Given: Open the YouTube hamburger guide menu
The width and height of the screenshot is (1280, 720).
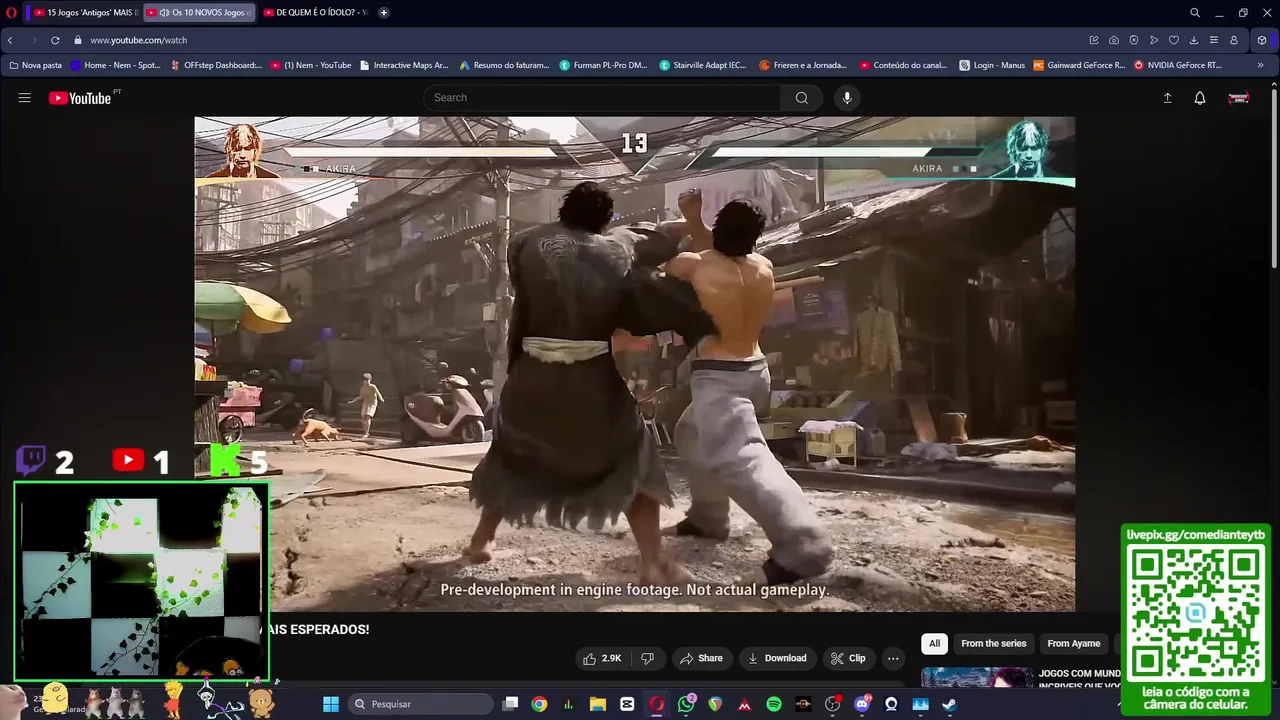Looking at the screenshot, I should 25,98.
